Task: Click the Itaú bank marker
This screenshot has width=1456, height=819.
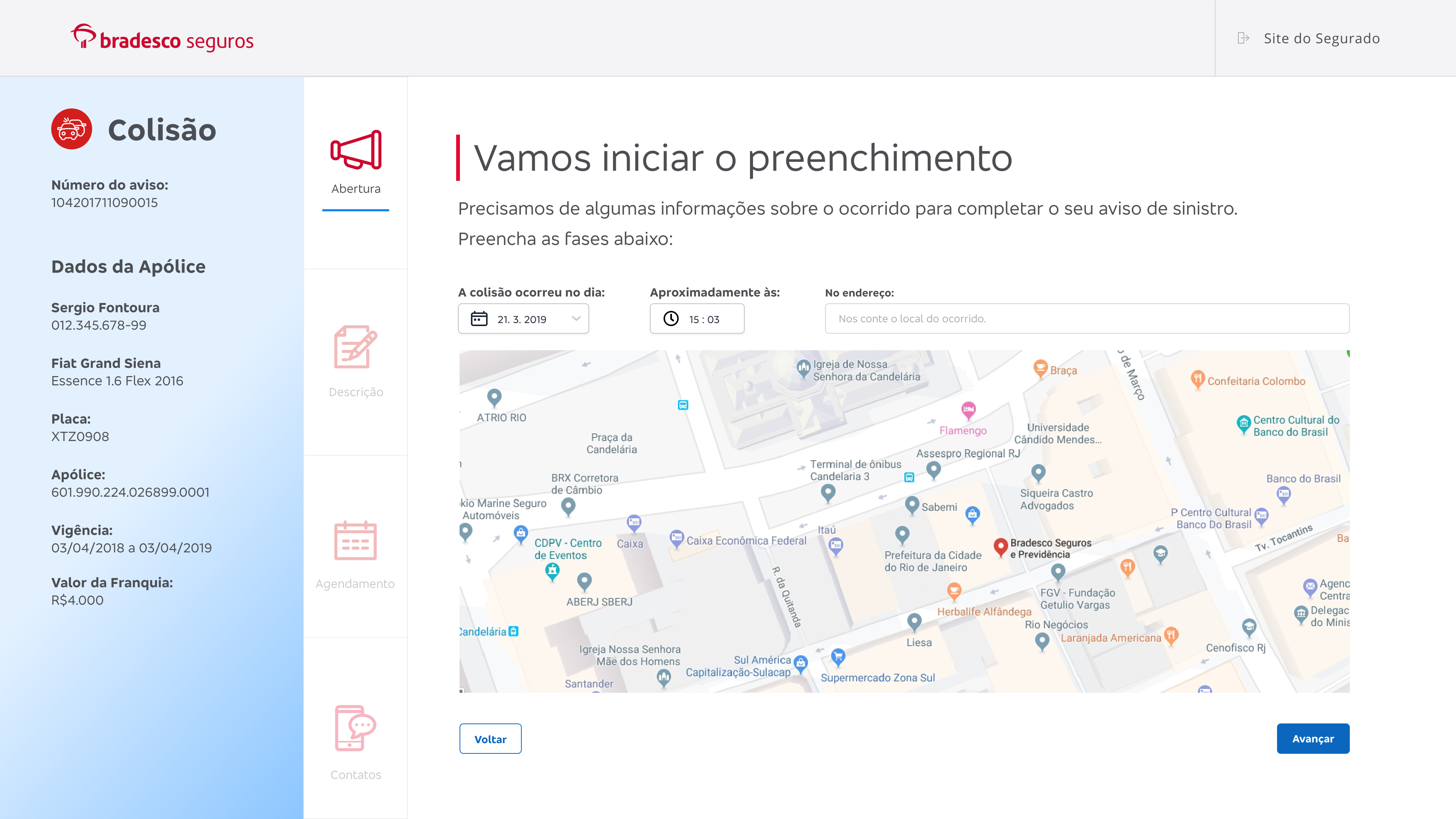Action: tap(835, 547)
